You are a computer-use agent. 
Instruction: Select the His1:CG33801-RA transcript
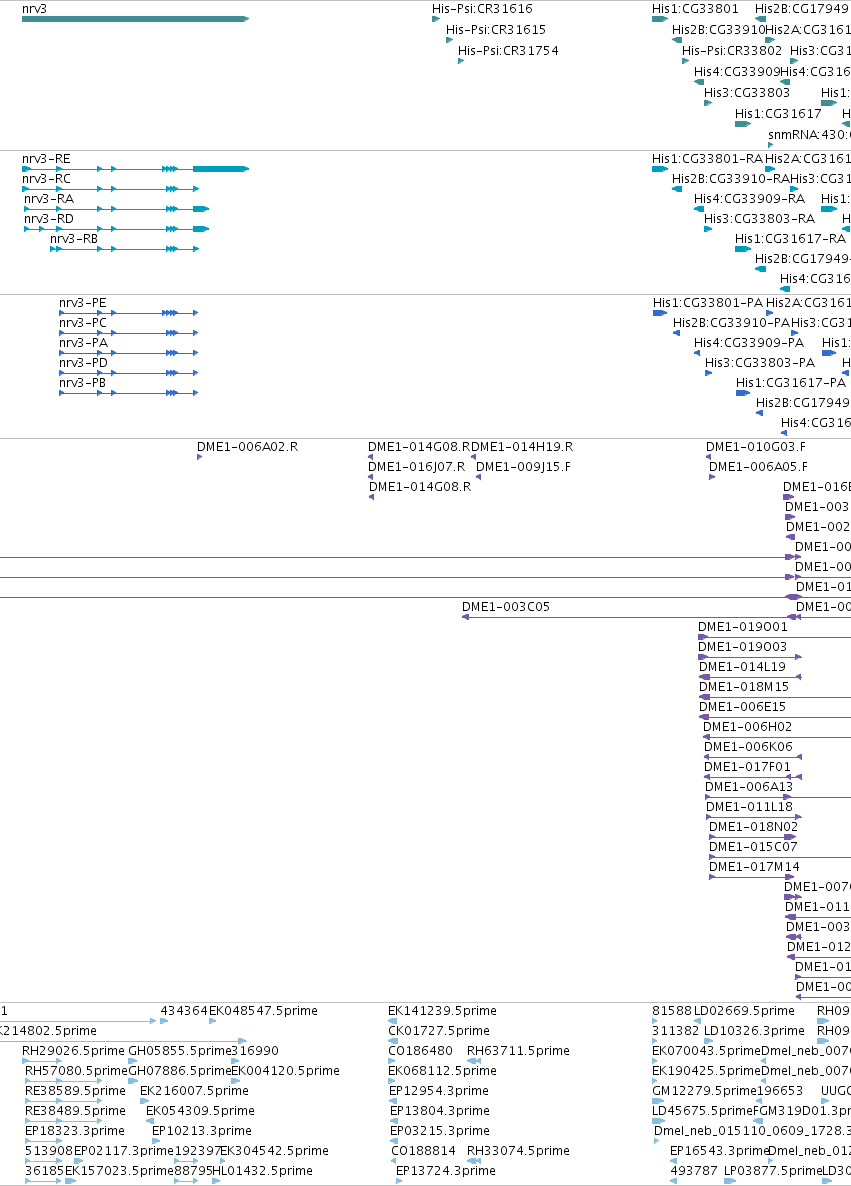point(660,169)
